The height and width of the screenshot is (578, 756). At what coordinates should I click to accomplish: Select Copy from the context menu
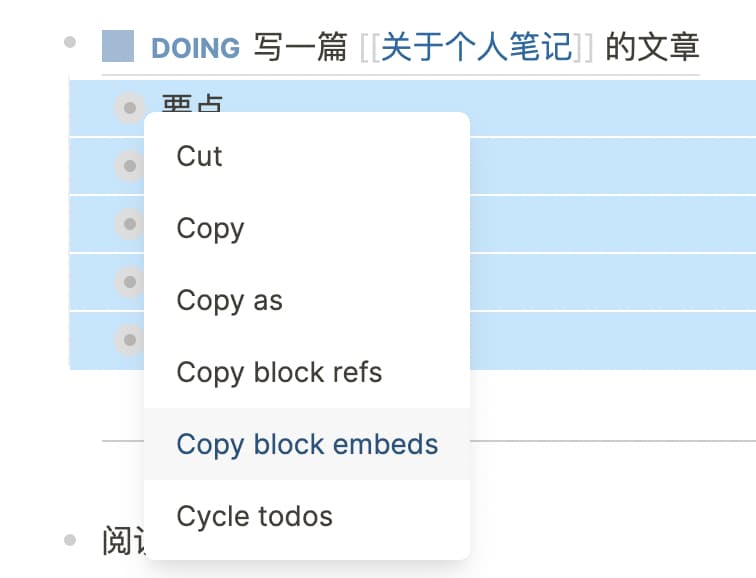[x=210, y=228]
